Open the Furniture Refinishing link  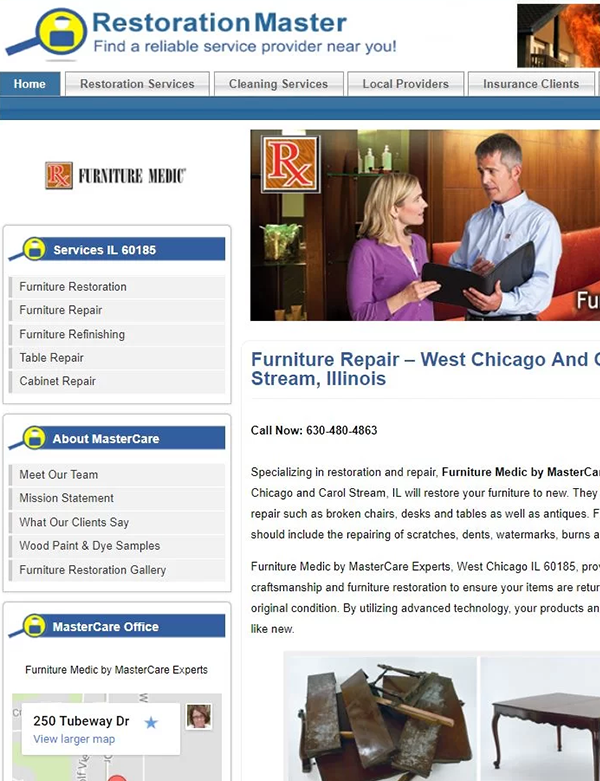point(117,334)
